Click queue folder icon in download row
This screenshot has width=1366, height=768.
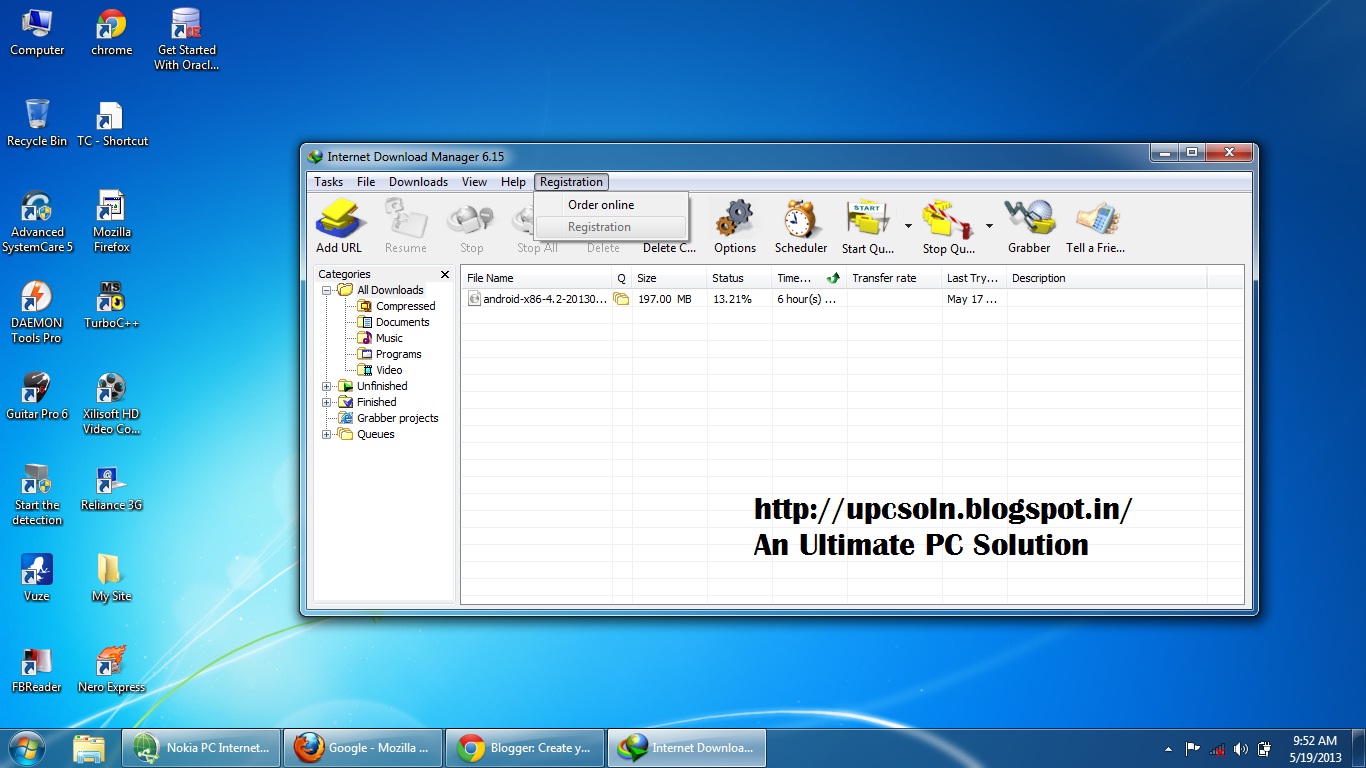[621, 299]
